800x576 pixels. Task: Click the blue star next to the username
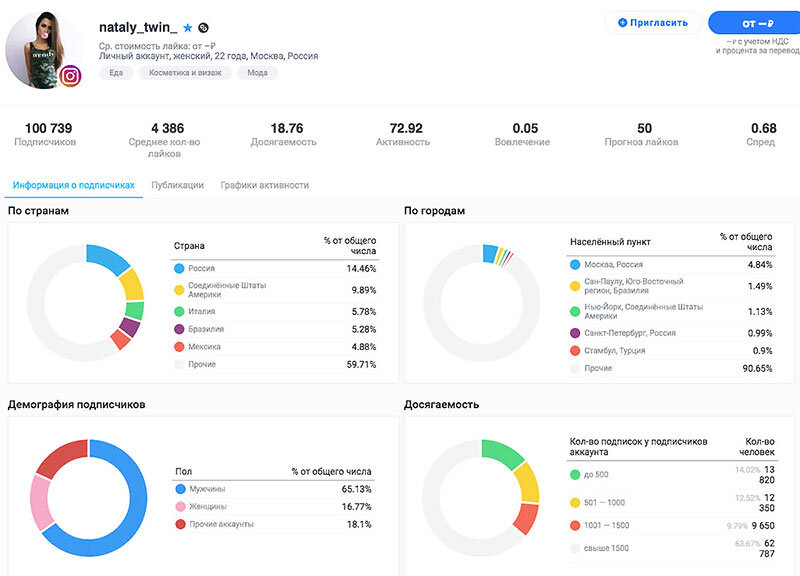188,28
